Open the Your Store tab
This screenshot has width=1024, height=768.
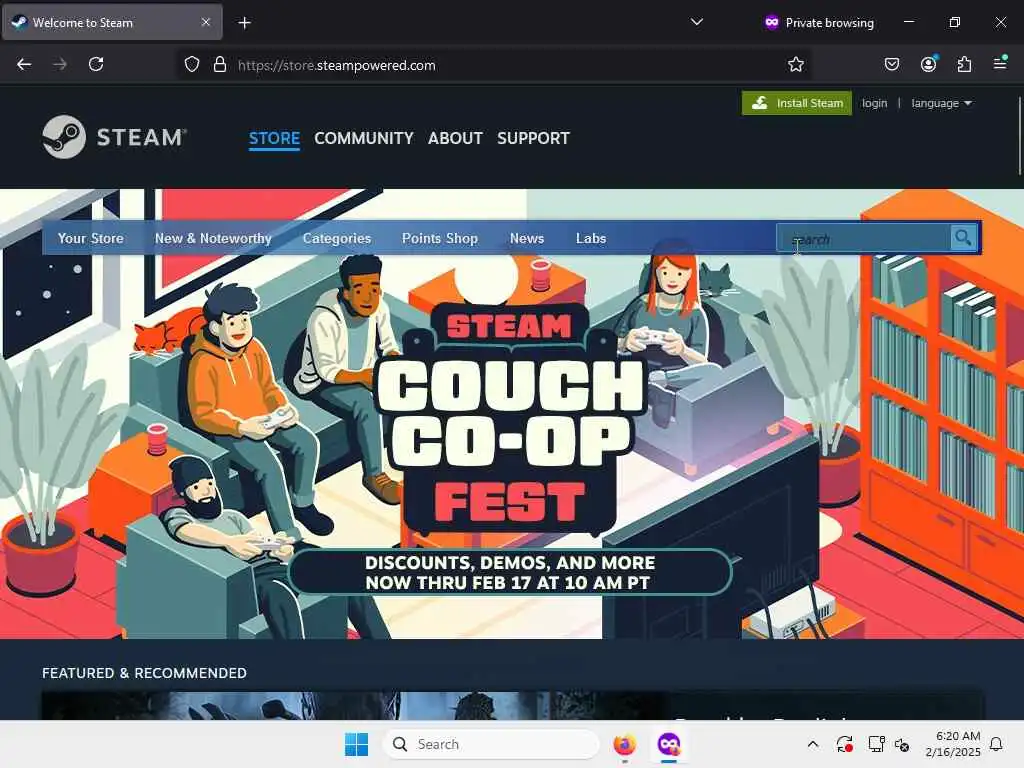[90, 238]
